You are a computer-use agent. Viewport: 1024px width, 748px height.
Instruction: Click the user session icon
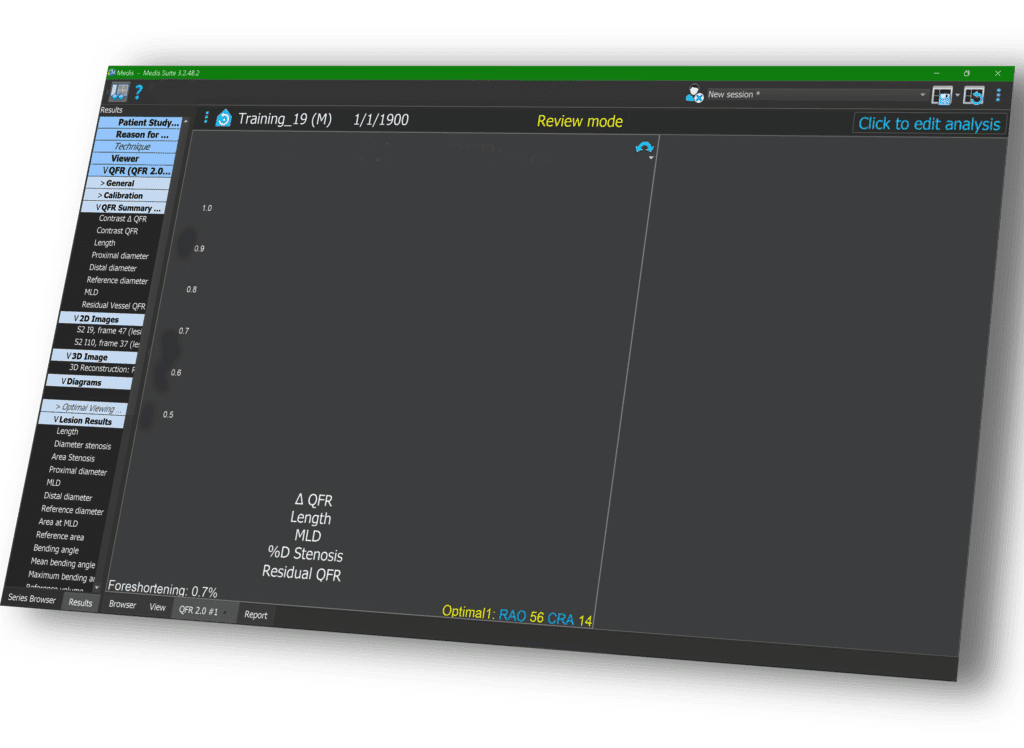(694, 94)
